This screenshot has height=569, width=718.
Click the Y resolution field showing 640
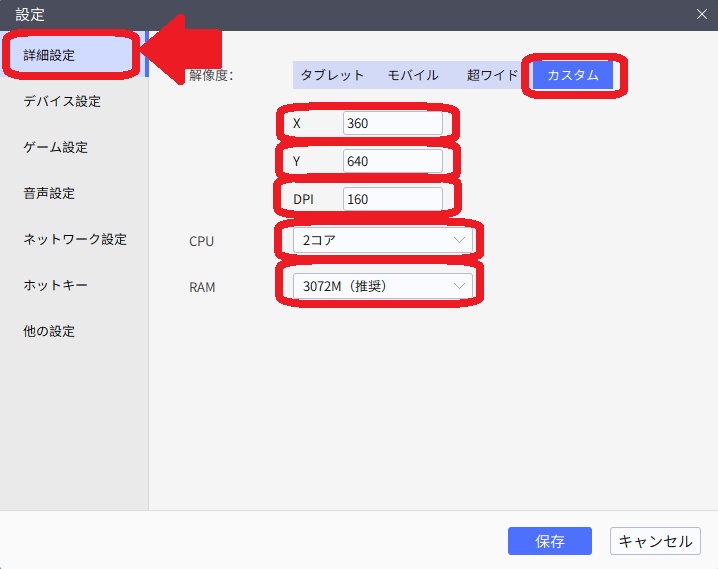[x=392, y=161]
